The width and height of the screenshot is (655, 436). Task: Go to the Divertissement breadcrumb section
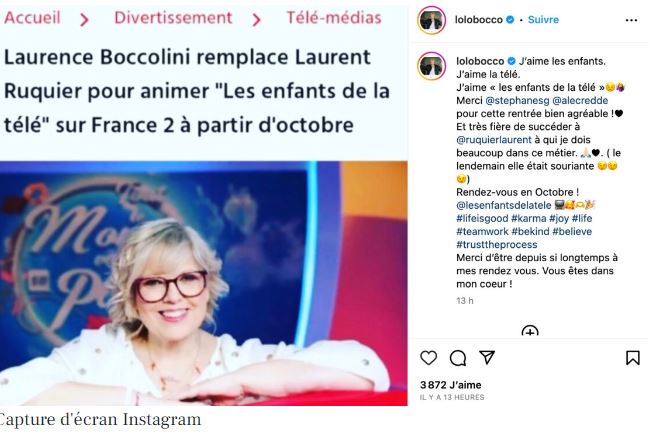173,18
